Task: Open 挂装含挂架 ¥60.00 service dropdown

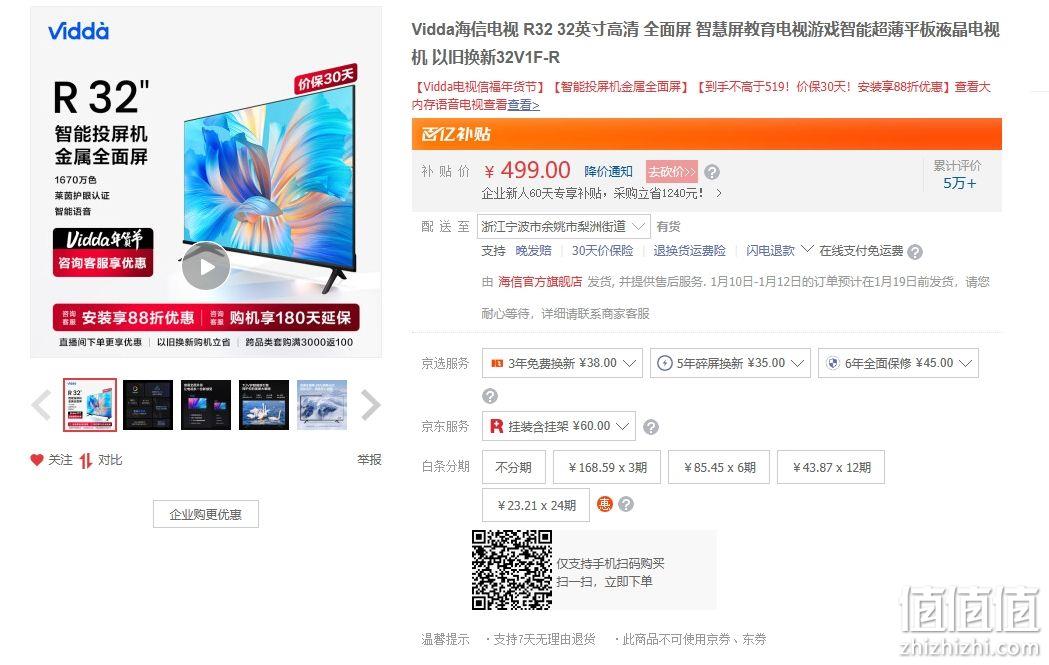Action: pos(559,426)
